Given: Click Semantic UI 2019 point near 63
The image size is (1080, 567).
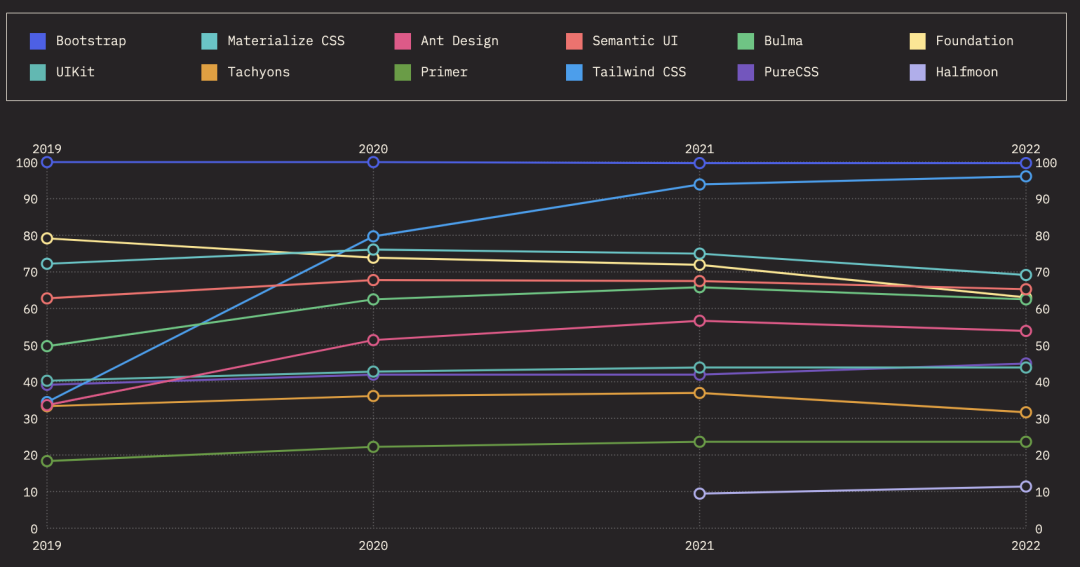Looking at the screenshot, I should (x=47, y=298).
